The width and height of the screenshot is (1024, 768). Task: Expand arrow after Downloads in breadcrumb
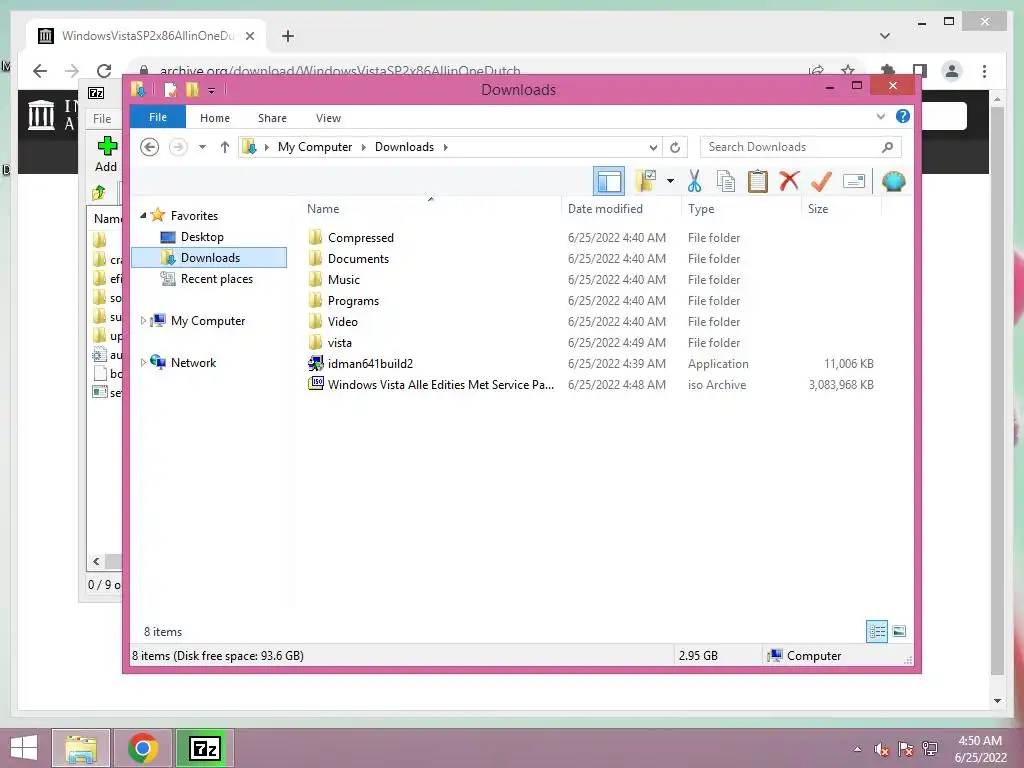tap(445, 147)
